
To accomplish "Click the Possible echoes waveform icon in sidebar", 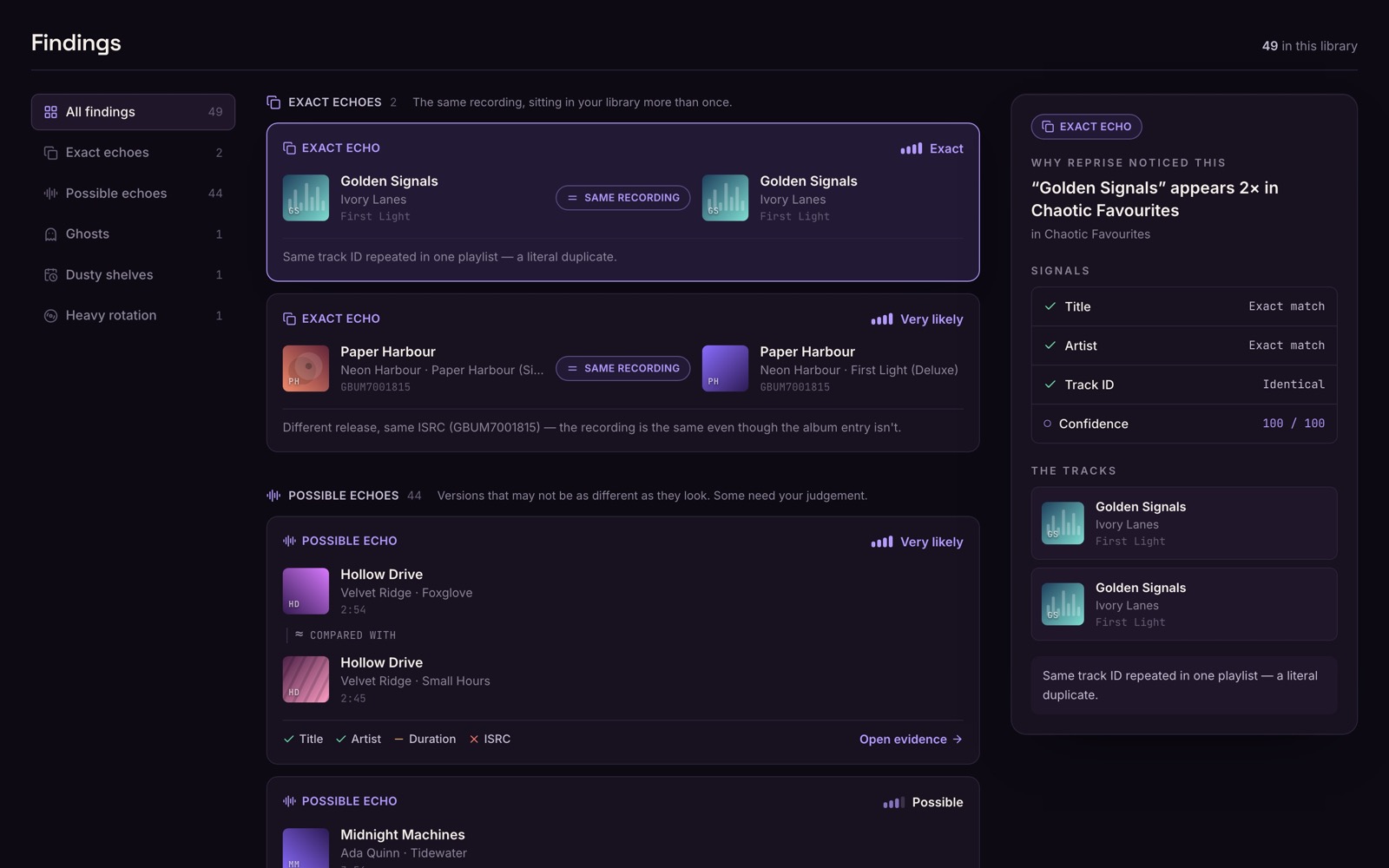I will coord(50,194).
